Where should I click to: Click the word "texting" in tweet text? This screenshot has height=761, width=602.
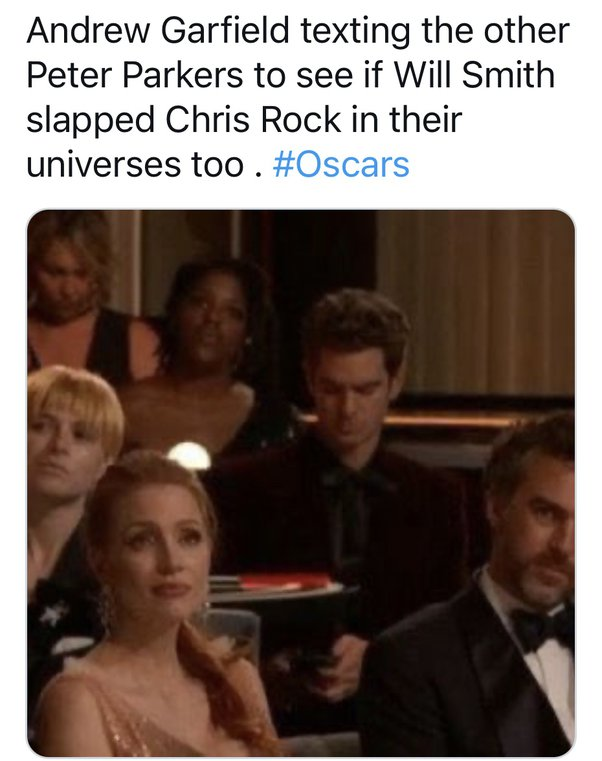pos(355,32)
